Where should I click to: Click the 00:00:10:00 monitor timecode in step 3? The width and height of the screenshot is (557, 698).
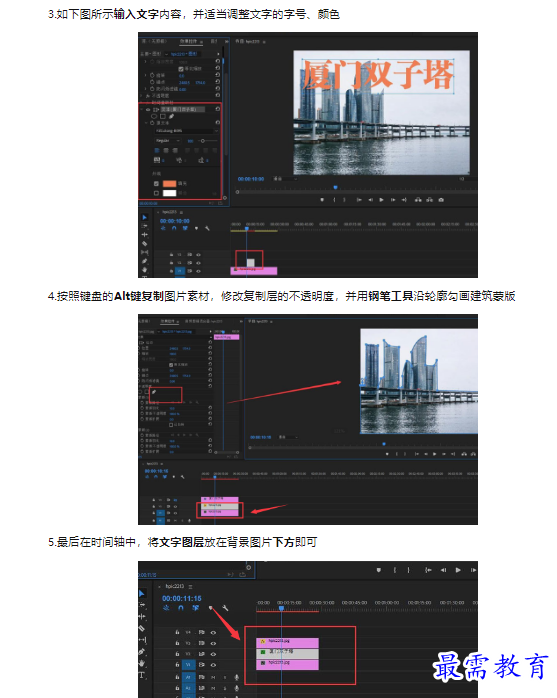[251, 179]
